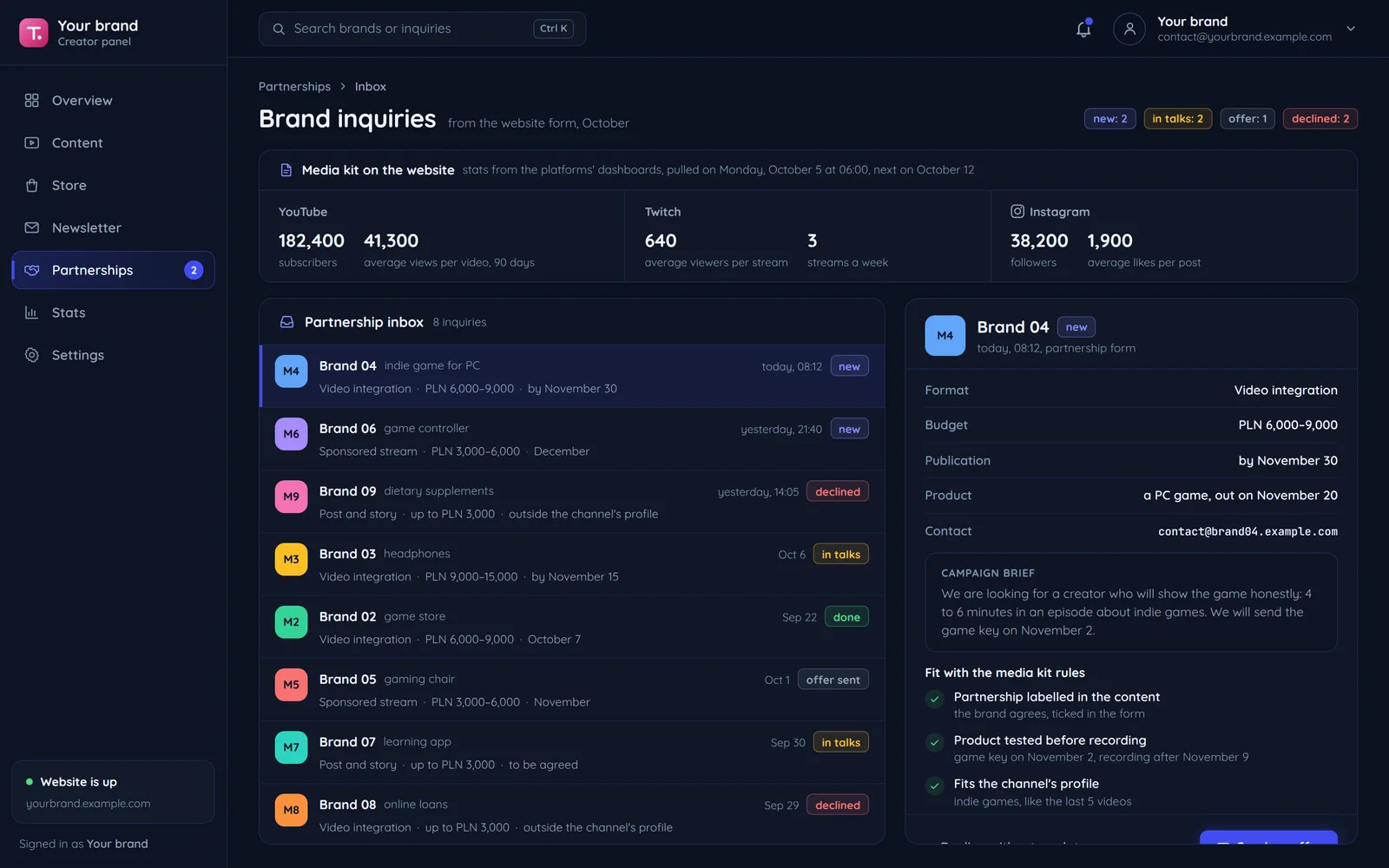Click the notification bell icon
The height and width of the screenshot is (868, 1389).
(x=1083, y=29)
